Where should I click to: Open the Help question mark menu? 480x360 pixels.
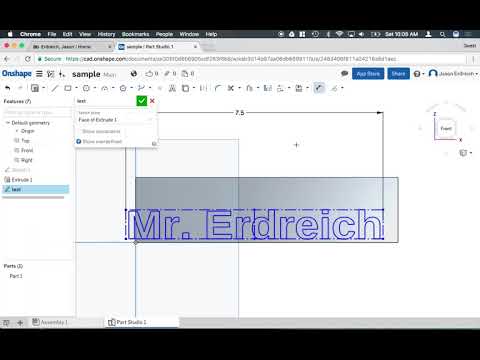[419, 74]
